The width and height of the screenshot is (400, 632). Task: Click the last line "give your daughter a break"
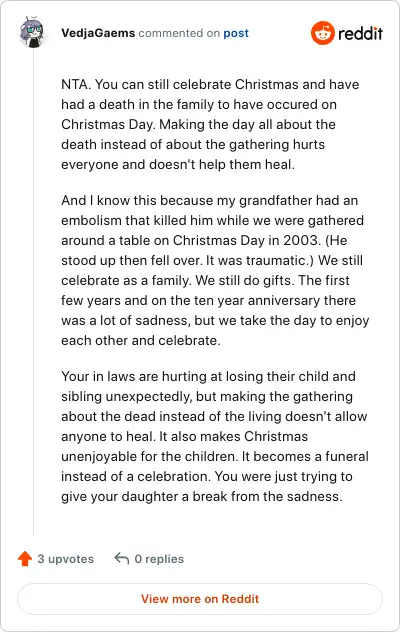click(x=202, y=496)
